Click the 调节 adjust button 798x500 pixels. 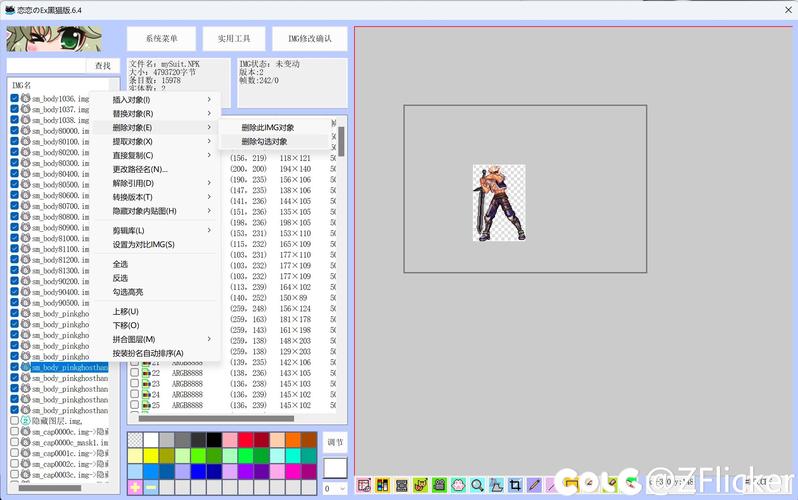335,442
